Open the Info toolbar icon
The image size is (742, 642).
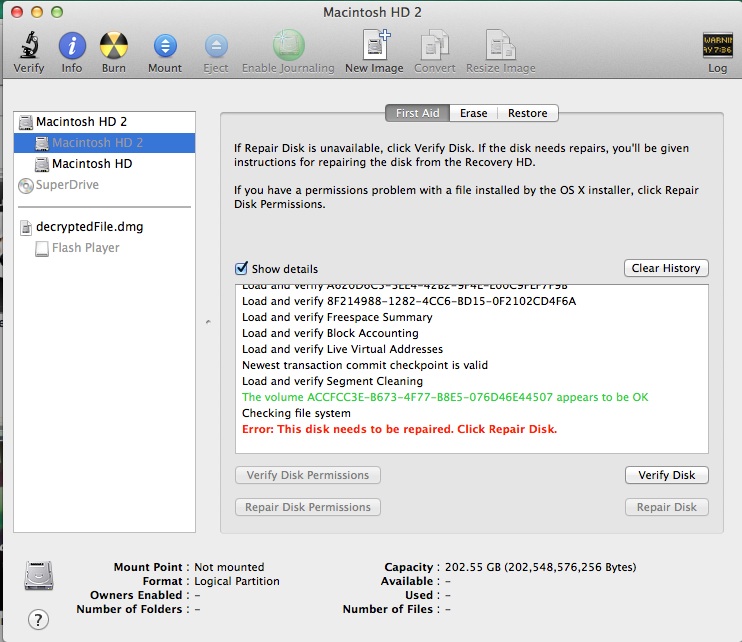point(72,45)
